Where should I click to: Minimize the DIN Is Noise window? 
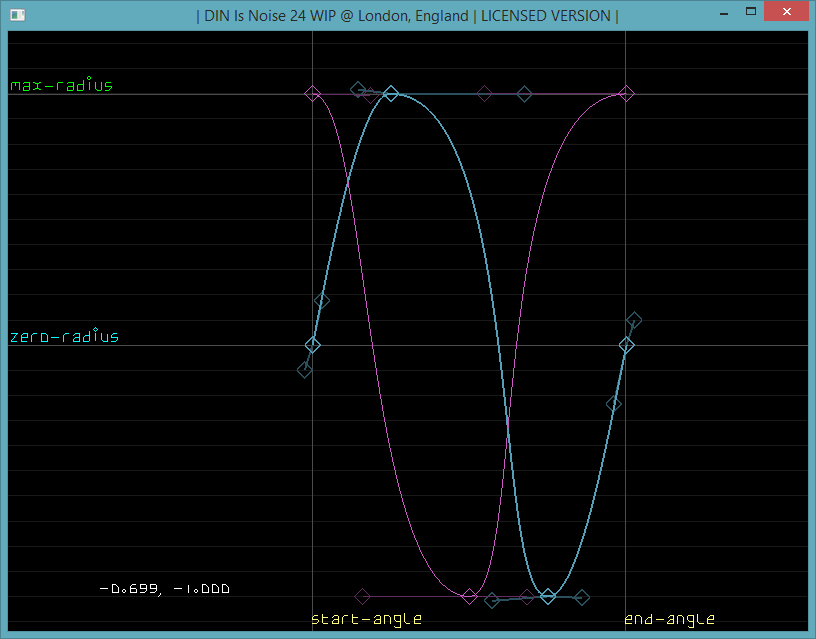tap(724, 12)
